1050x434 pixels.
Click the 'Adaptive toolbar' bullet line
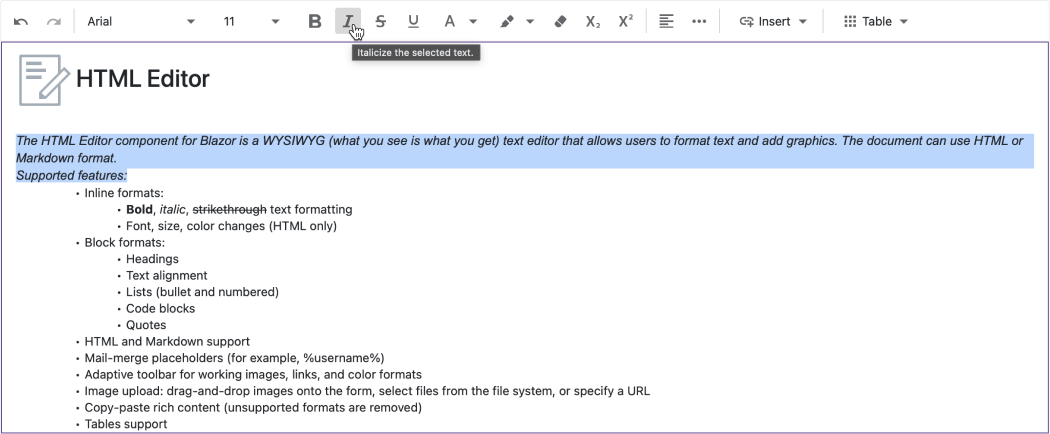253,374
